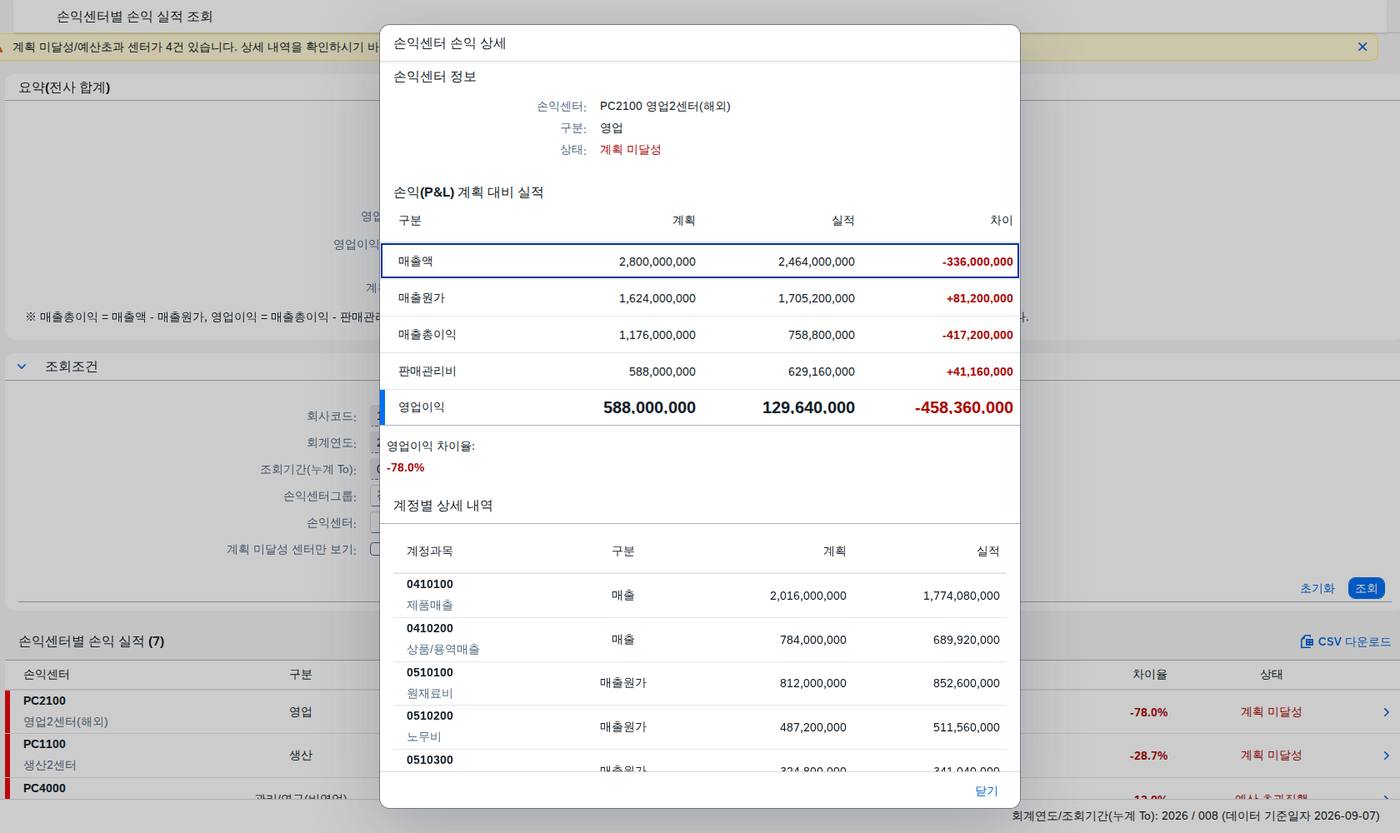
Task: Open the PC2100 row arrow
Action: pyautogui.click(x=1386, y=712)
